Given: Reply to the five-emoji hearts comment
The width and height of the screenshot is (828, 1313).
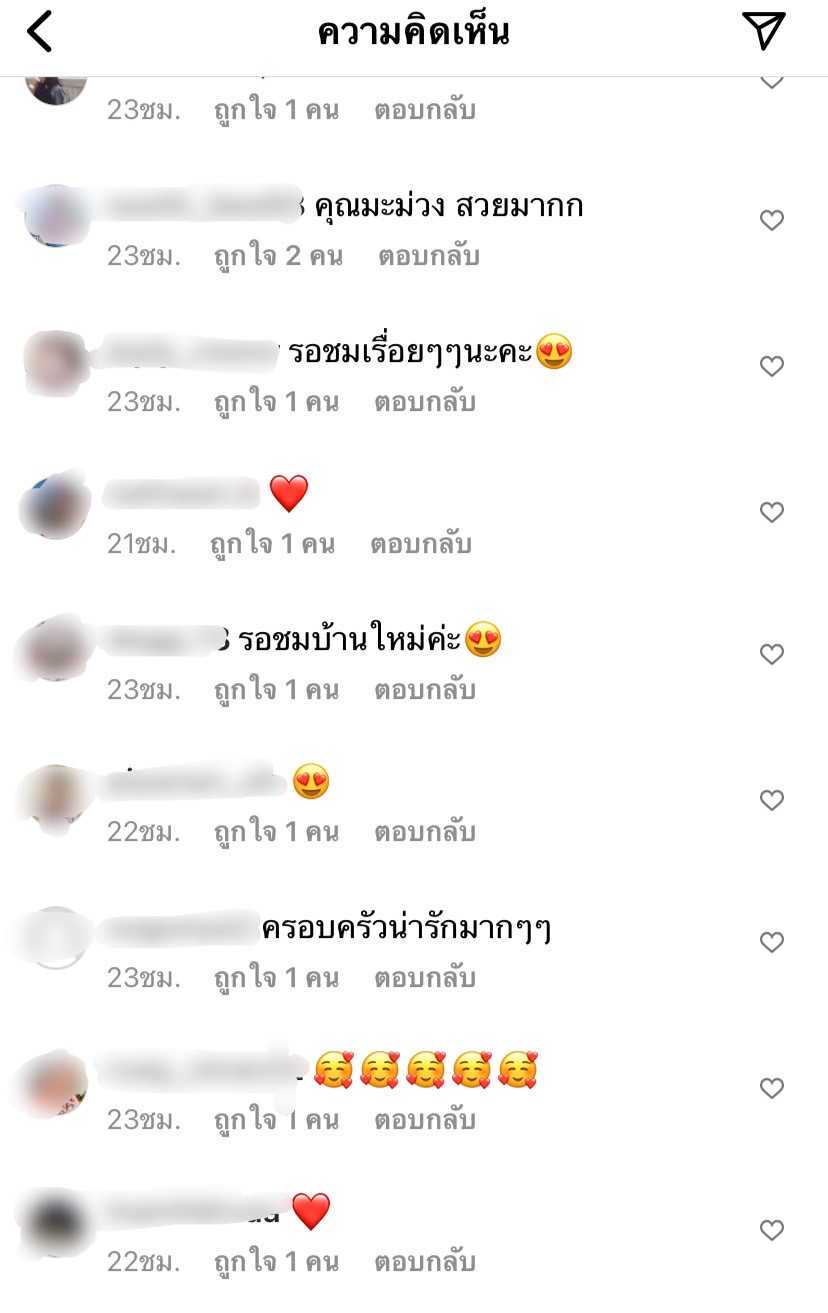Looking at the screenshot, I should (x=425, y=1120).
